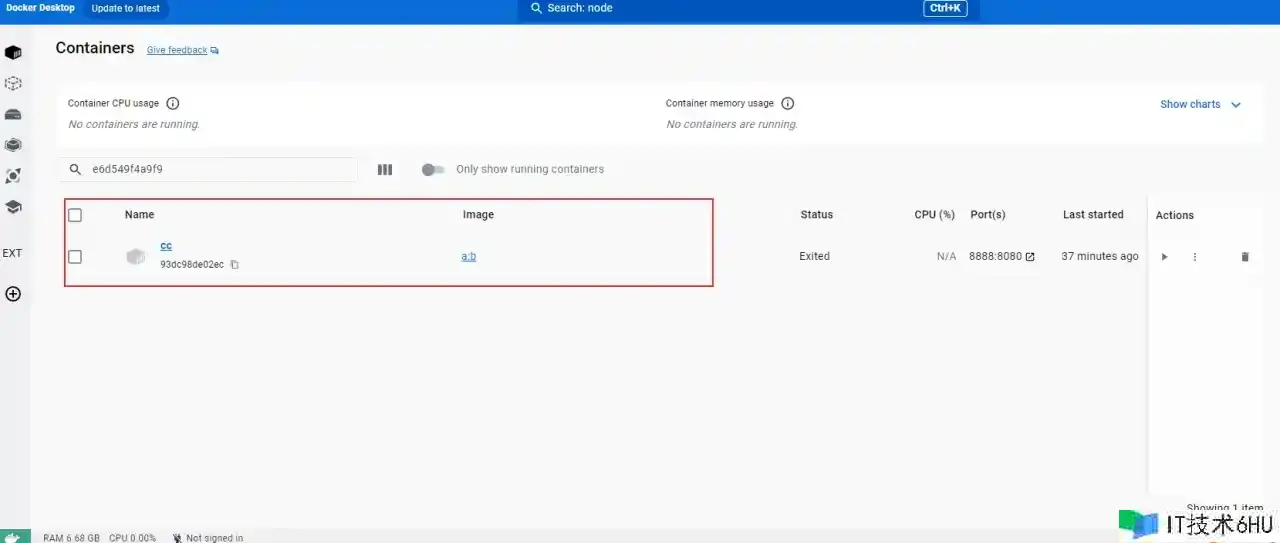Check the checkbox for cc container

click(x=75, y=257)
